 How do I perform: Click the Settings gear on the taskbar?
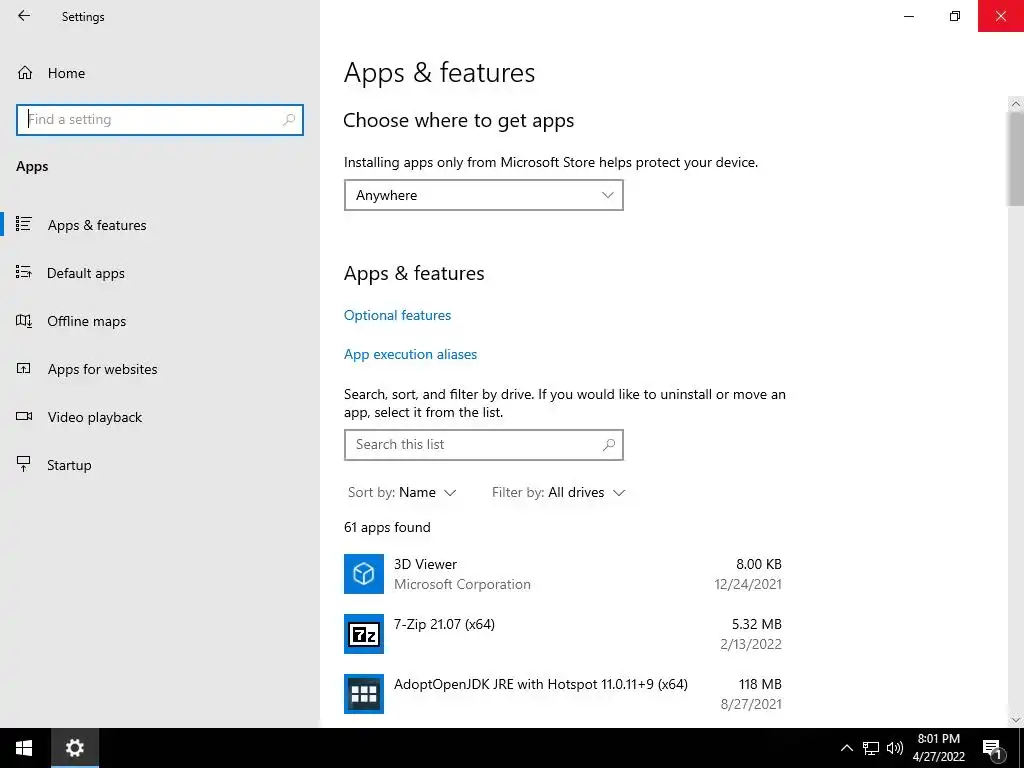click(75, 748)
